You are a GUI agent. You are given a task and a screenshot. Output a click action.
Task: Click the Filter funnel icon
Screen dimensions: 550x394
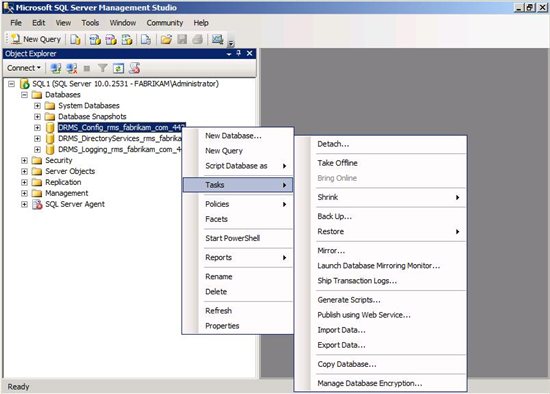(x=102, y=68)
